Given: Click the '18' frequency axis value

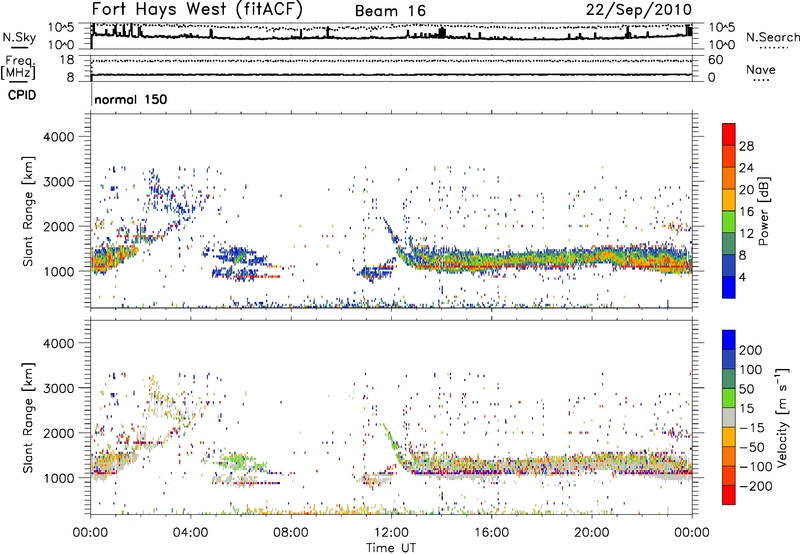Looking at the screenshot, I should coord(67,60).
